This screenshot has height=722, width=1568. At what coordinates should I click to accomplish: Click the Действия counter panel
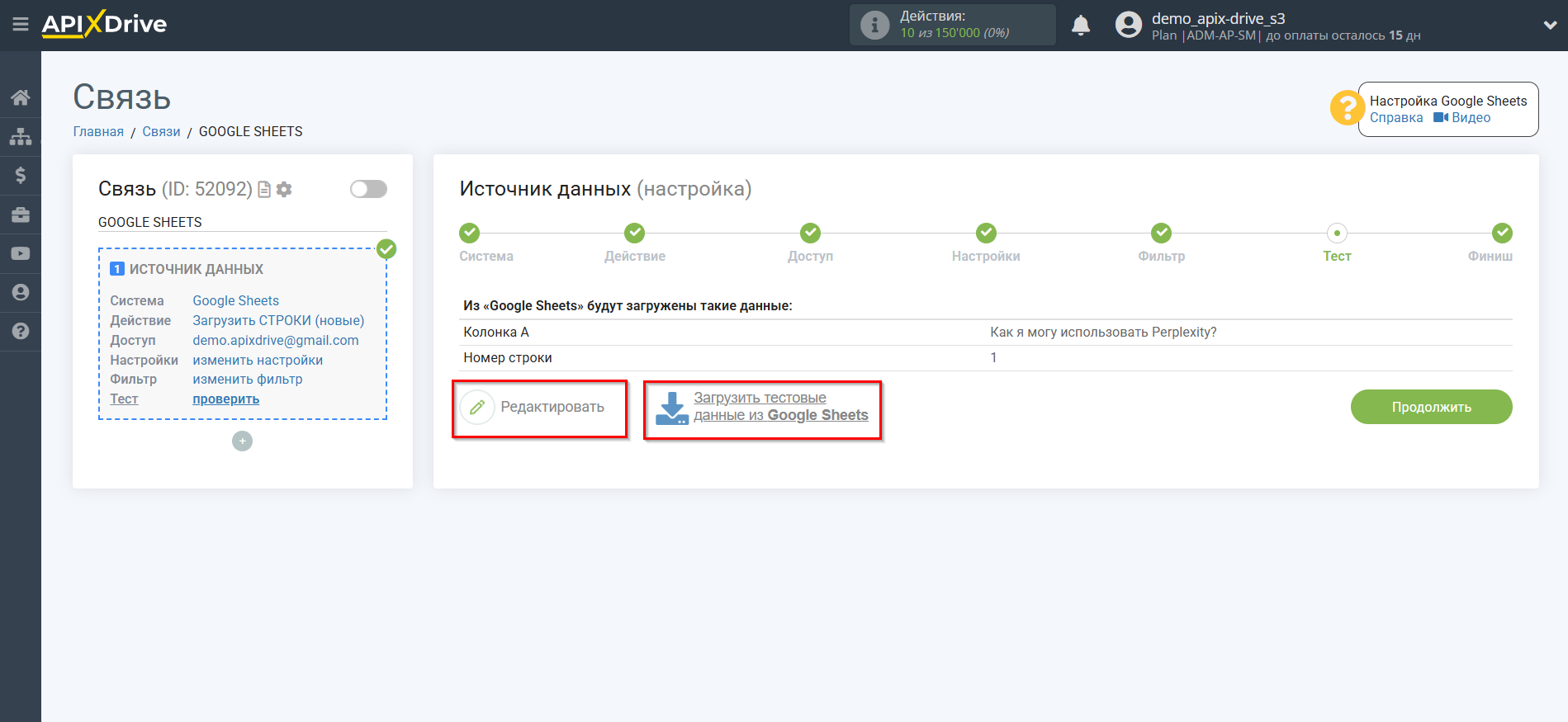click(x=953, y=25)
